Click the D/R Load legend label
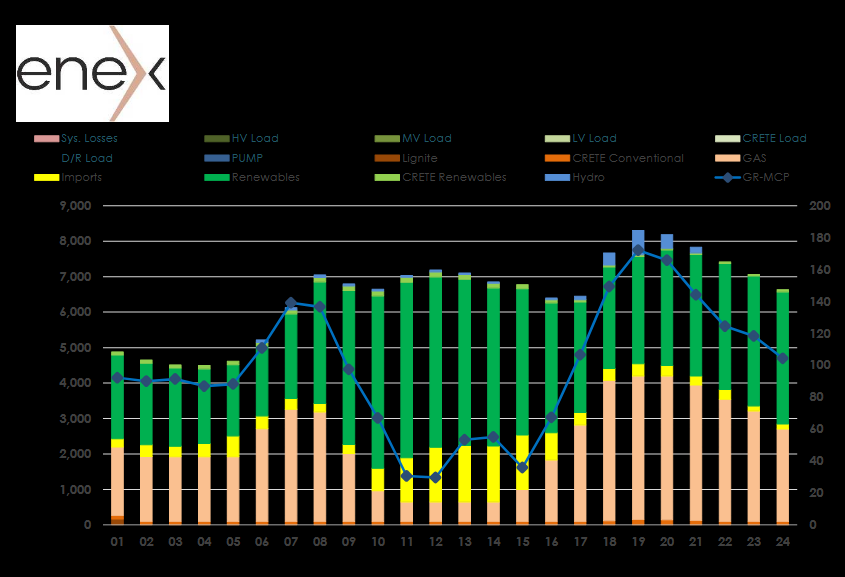Image resolution: width=845 pixels, height=577 pixels. pyautogui.click(x=87, y=158)
